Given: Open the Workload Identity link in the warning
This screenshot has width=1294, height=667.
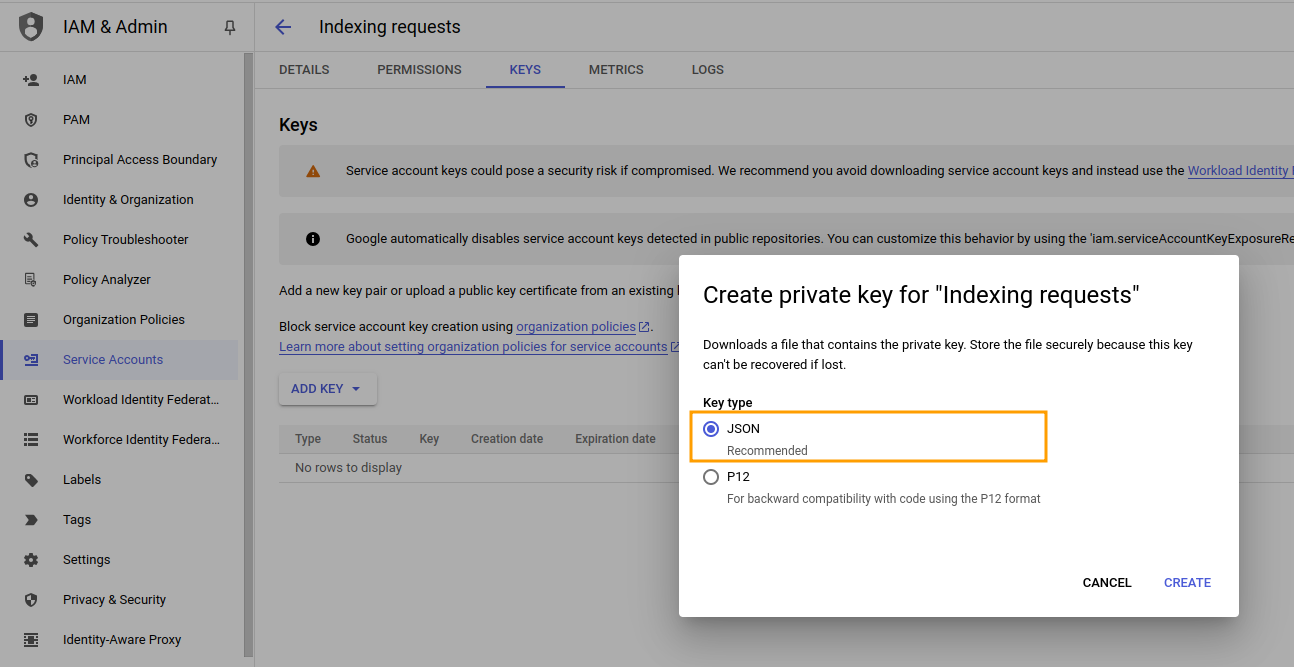Looking at the screenshot, I should click(1240, 171).
